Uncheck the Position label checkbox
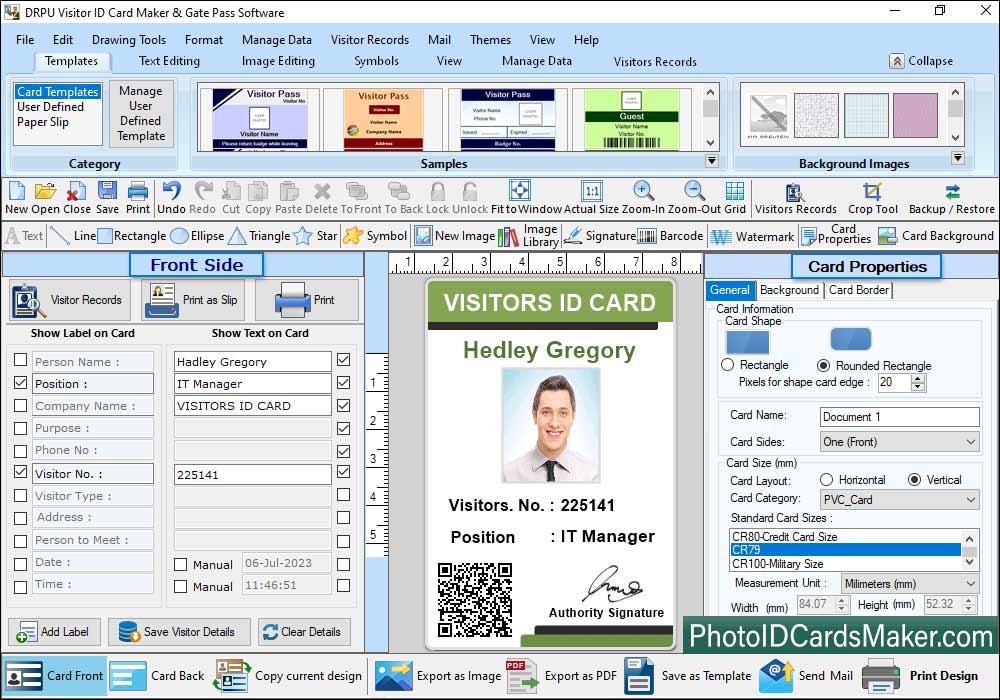 pyautogui.click(x=20, y=383)
